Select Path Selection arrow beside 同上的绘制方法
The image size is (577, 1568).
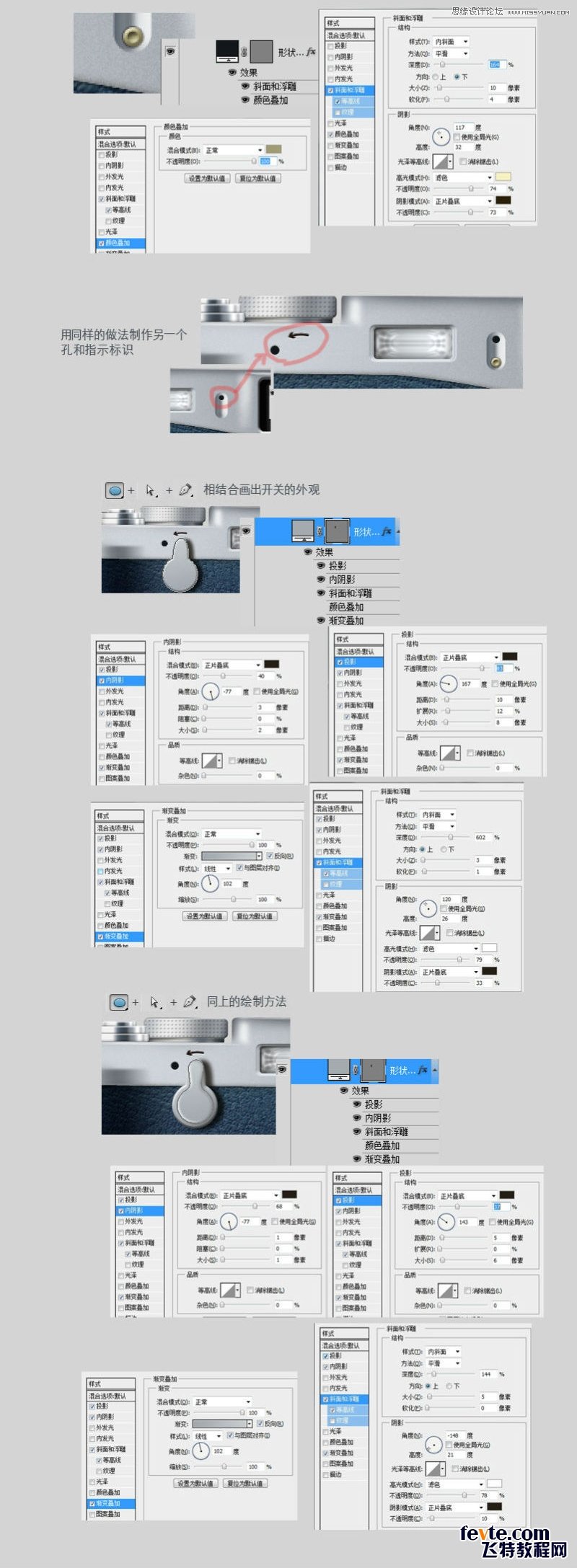tap(155, 1002)
